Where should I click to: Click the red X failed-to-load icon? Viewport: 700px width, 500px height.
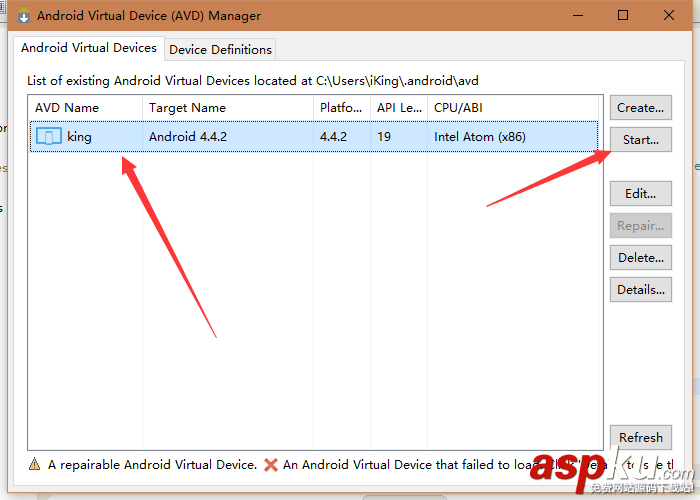pos(270,465)
